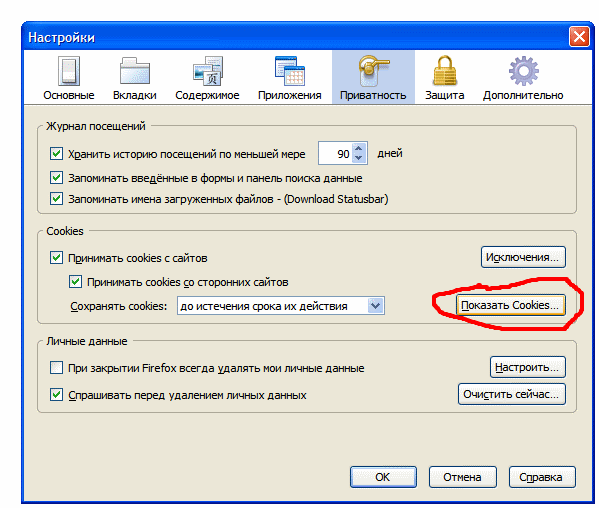Screen dimensions: 599x508
Task: Toggle Хранить историю посещений checkbox
Action: [56, 154]
